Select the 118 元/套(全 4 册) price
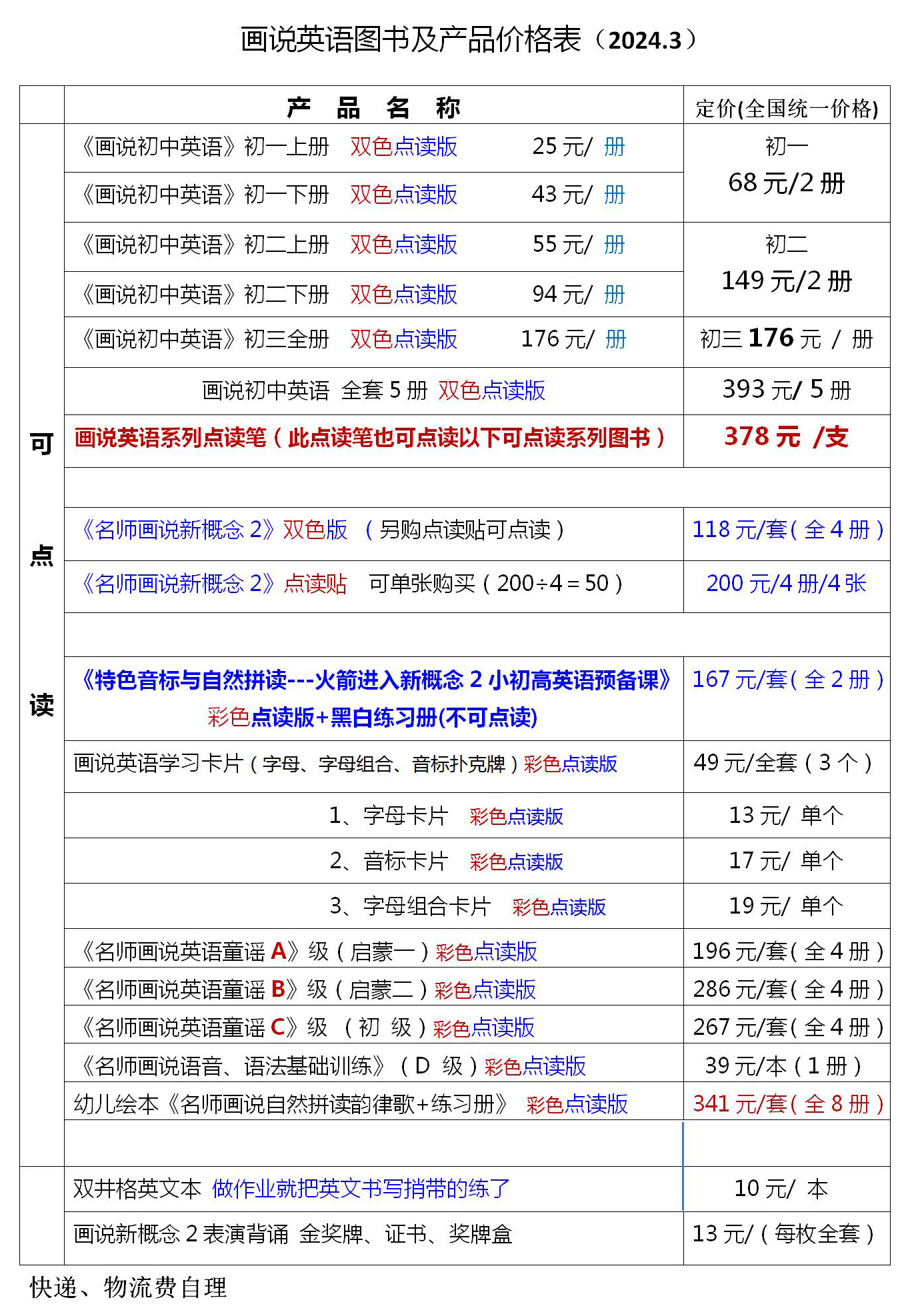910x1316 pixels. tap(788, 530)
